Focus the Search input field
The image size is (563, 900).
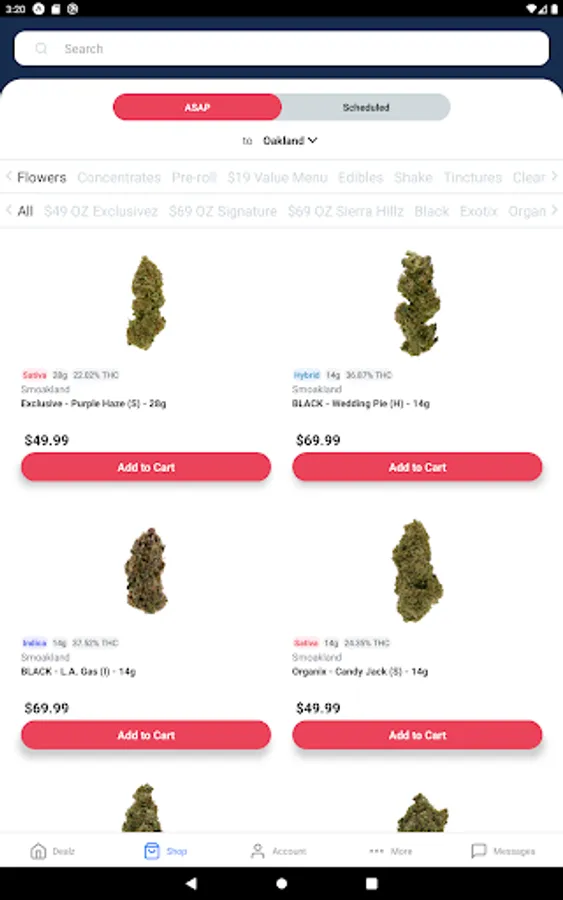[281, 49]
